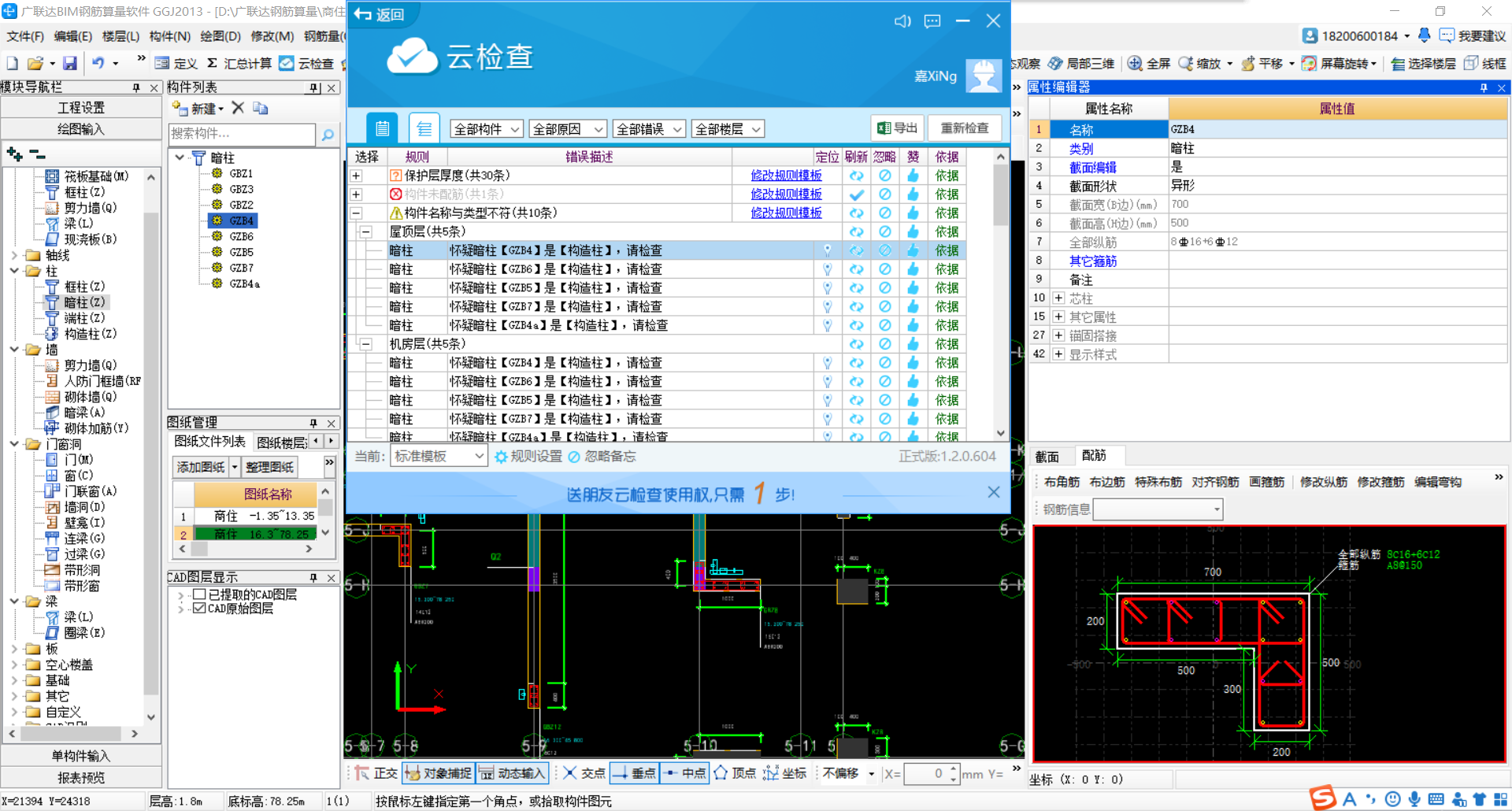This screenshot has height=811, width=1512.
Task: Open the 全部构件 dropdown
Action: click(487, 129)
